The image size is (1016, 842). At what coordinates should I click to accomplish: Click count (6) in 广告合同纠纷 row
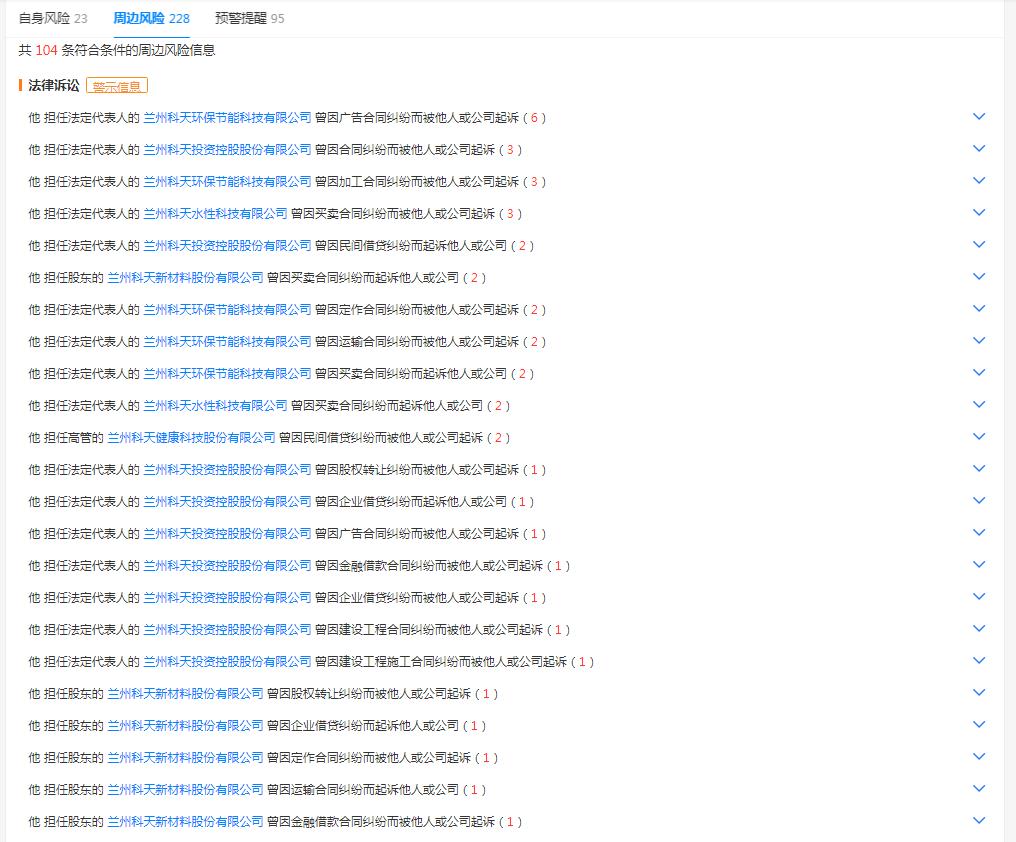[x=535, y=117]
